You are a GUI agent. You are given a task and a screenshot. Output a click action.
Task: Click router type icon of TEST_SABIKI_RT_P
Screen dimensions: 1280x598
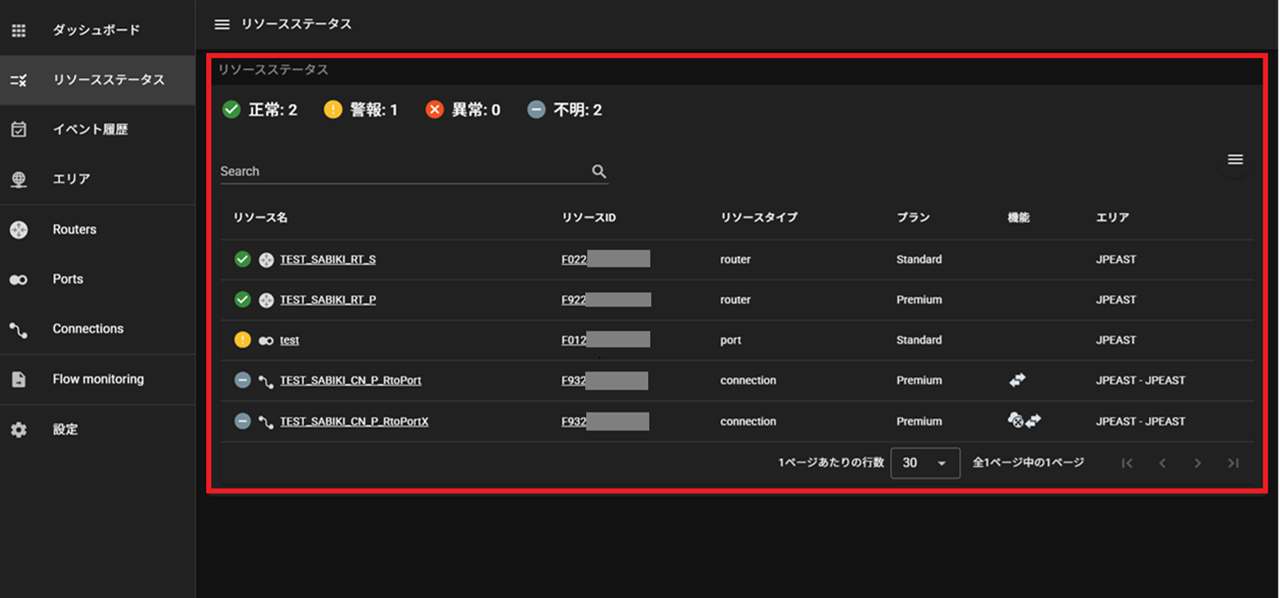pos(266,299)
